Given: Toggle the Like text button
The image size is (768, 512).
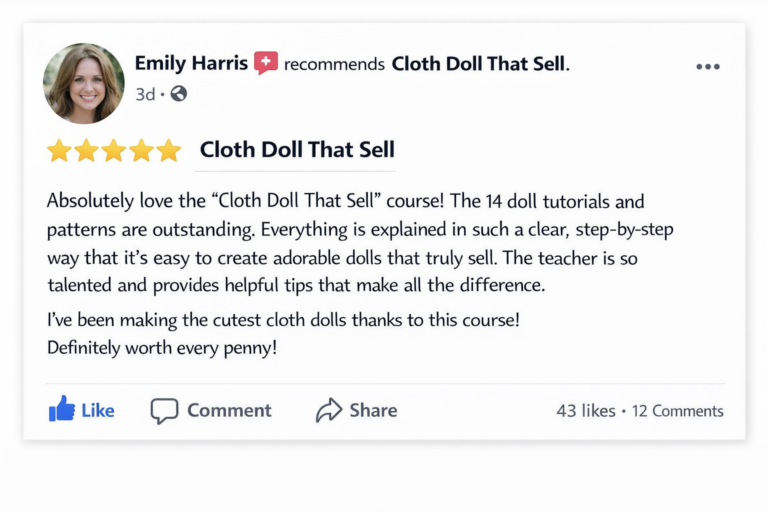Looking at the screenshot, I should 97,411.
